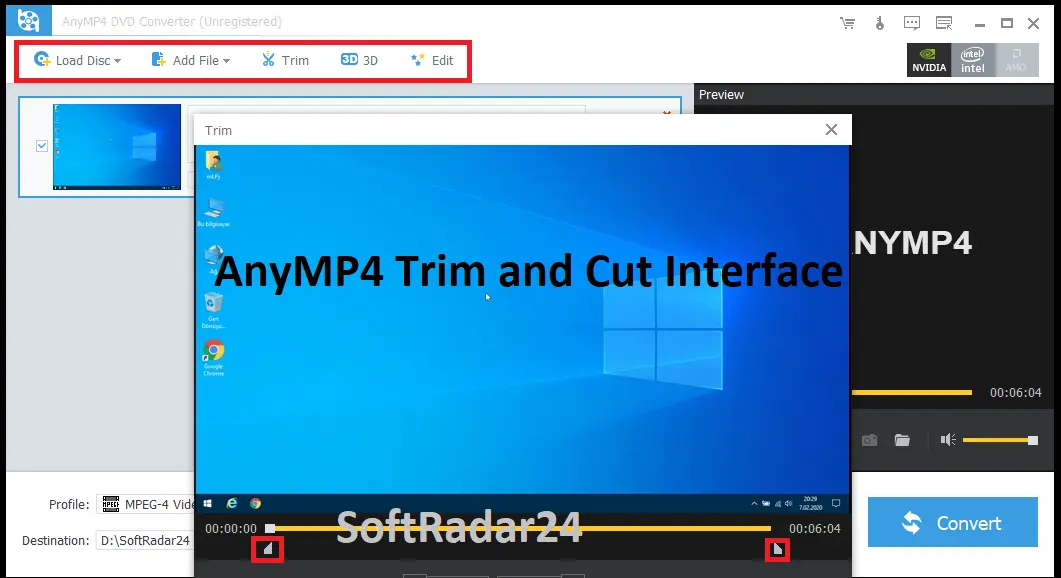1061x578 pixels.
Task: Click the register key icon
Action: [880, 23]
